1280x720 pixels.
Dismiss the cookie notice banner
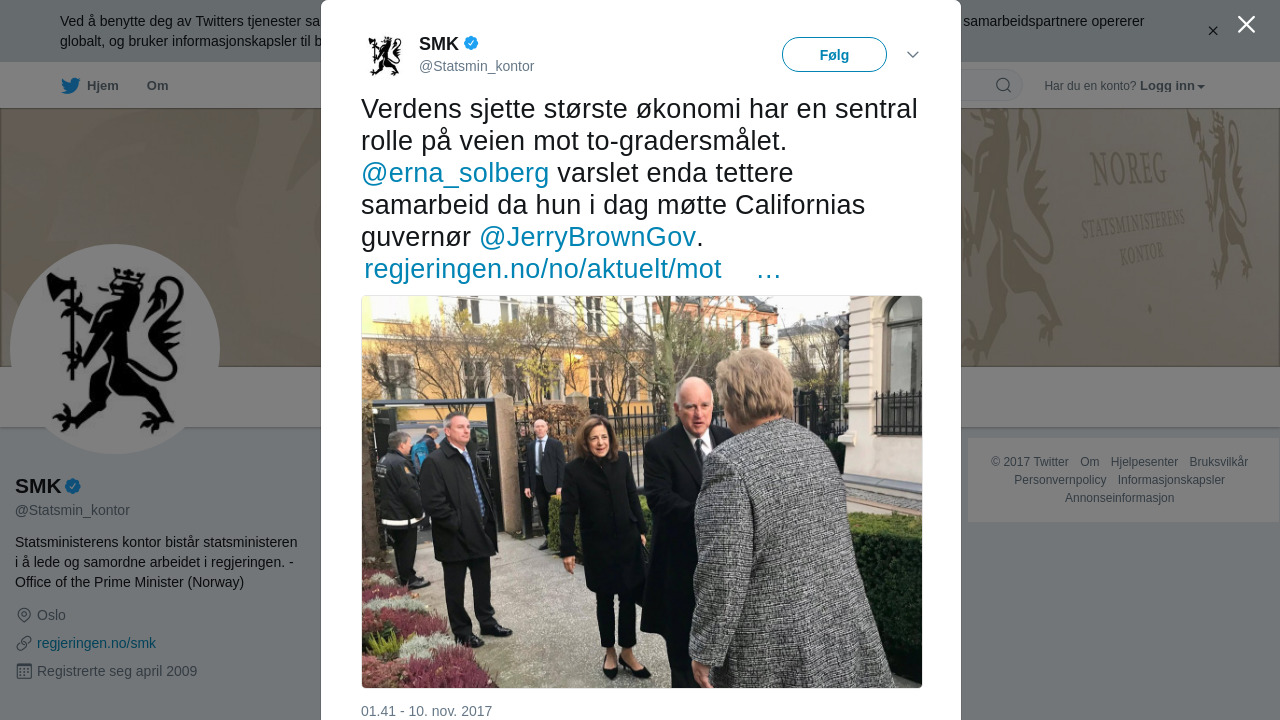(1213, 31)
